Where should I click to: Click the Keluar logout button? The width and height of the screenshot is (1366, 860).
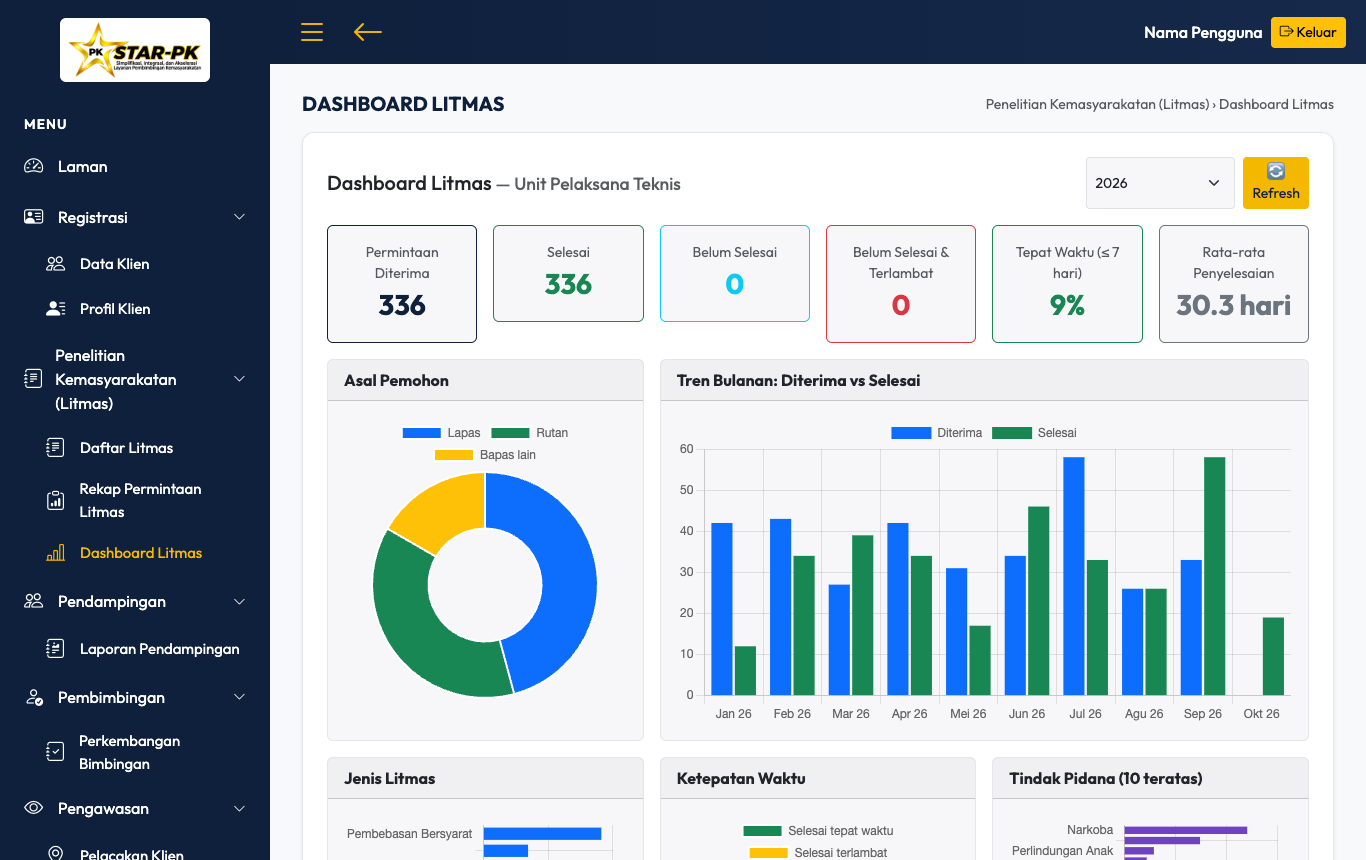click(1308, 32)
